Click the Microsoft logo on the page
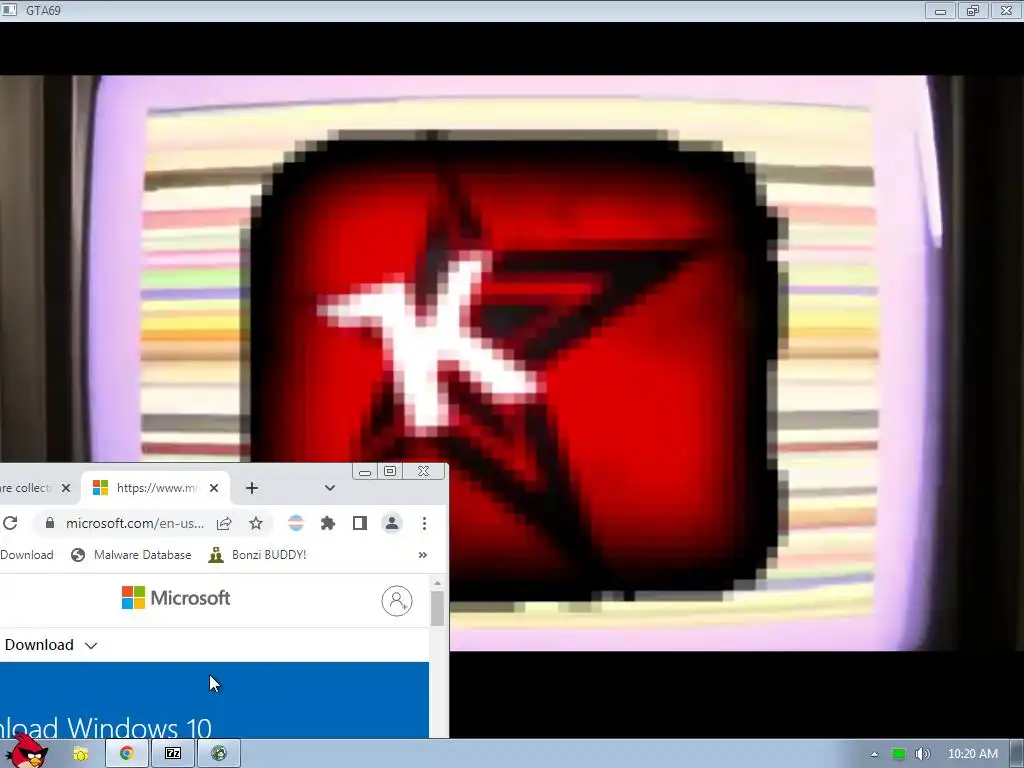Screen dimensions: 1024x768 (x=176, y=598)
